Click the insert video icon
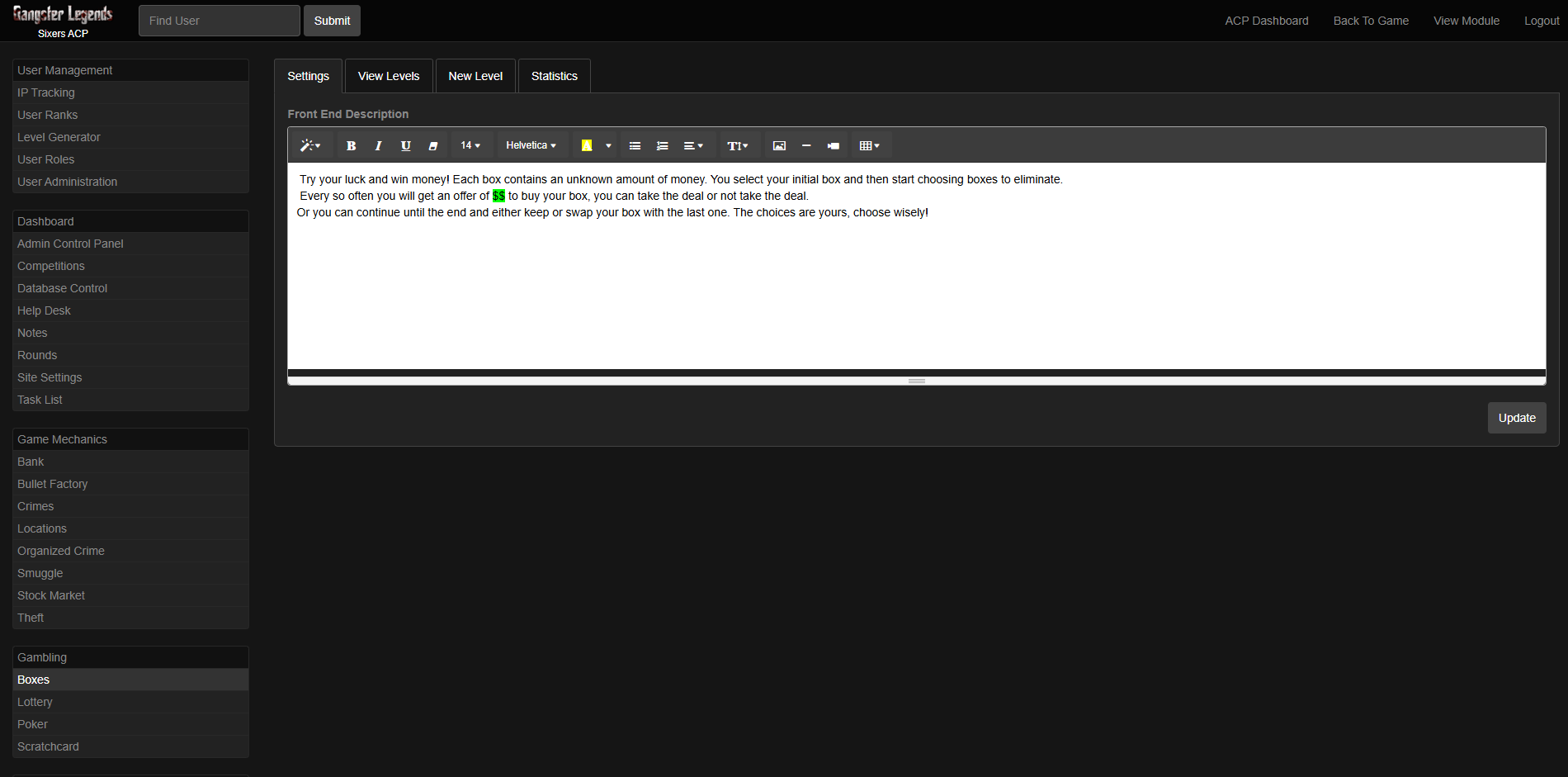Screen dimensions: 1568x777 pyautogui.click(x=834, y=145)
